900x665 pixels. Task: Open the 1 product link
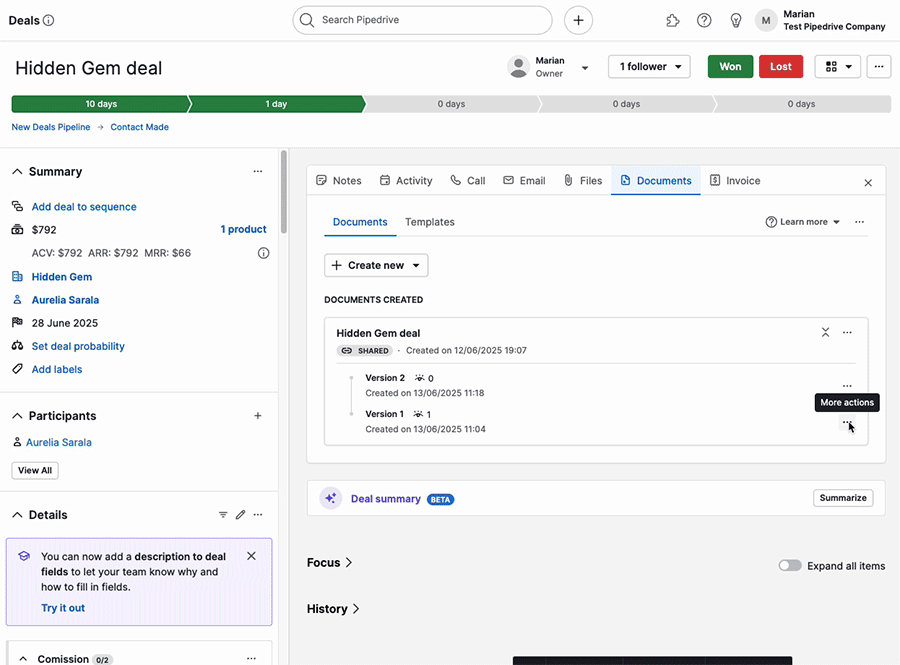(243, 230)
